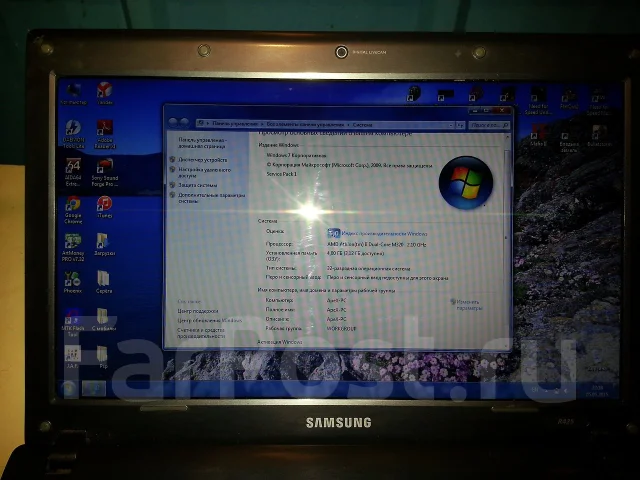
Task: Open the Серёга desktop folder
Action: click(104, 282)
